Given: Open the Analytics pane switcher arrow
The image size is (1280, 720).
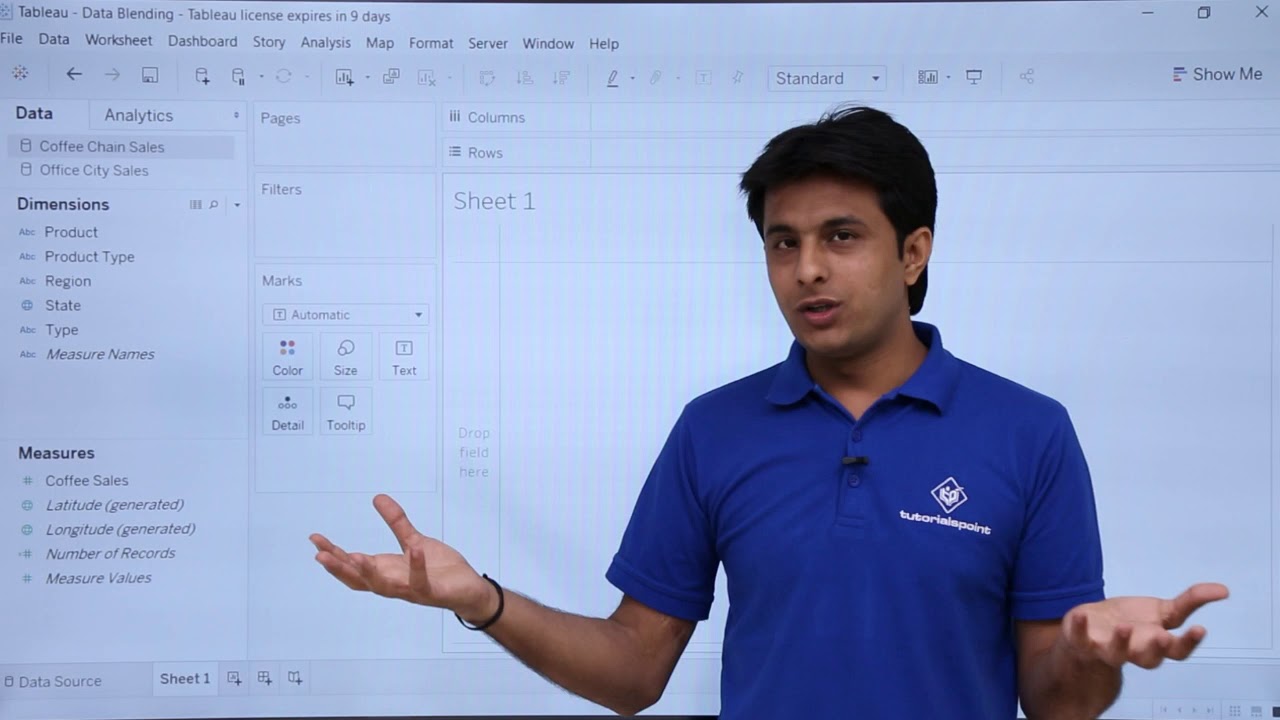Looking at the screenshot, I should (x=237, y=115).
